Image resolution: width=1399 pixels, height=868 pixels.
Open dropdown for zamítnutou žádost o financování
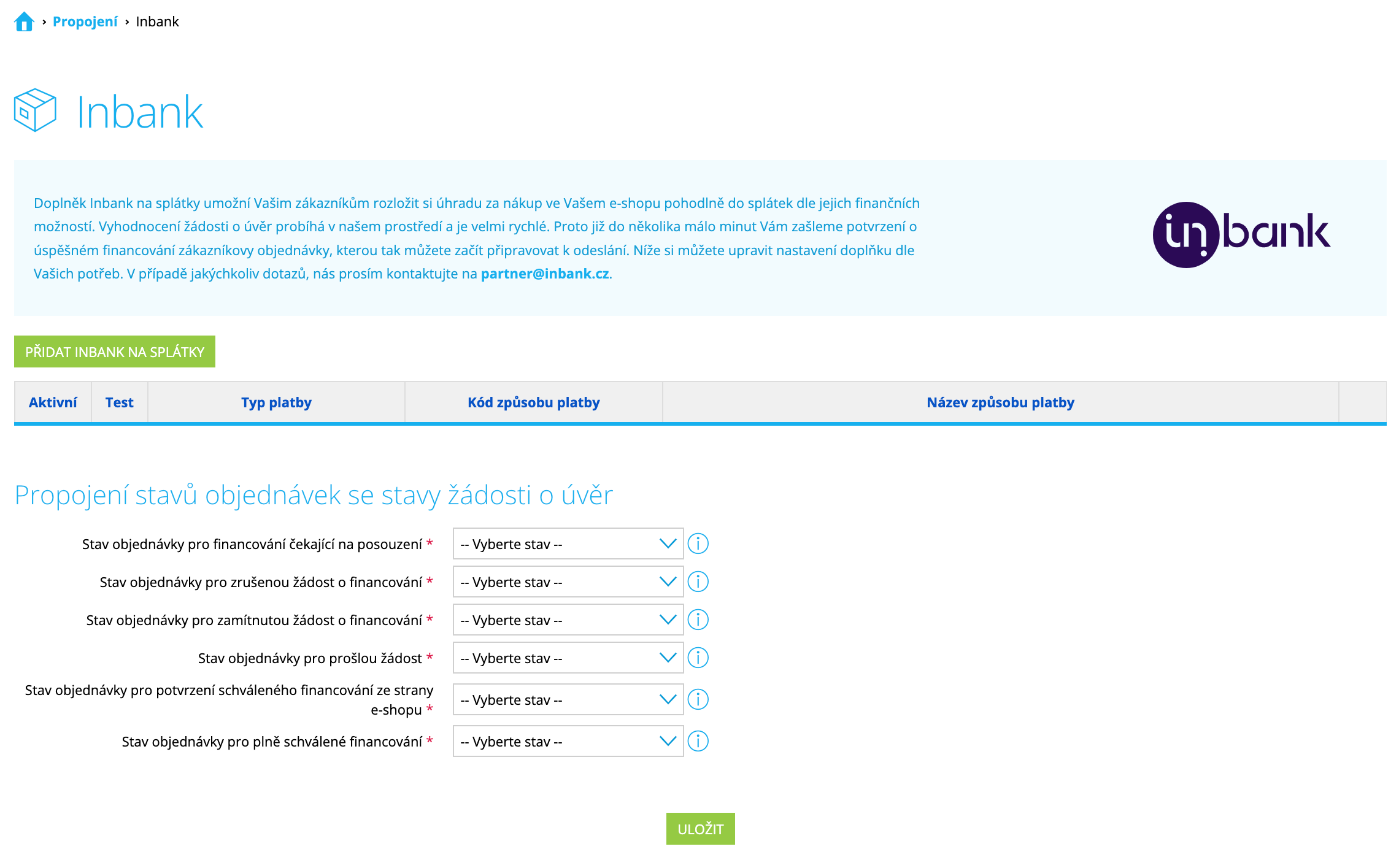click(x=568, y=620)
